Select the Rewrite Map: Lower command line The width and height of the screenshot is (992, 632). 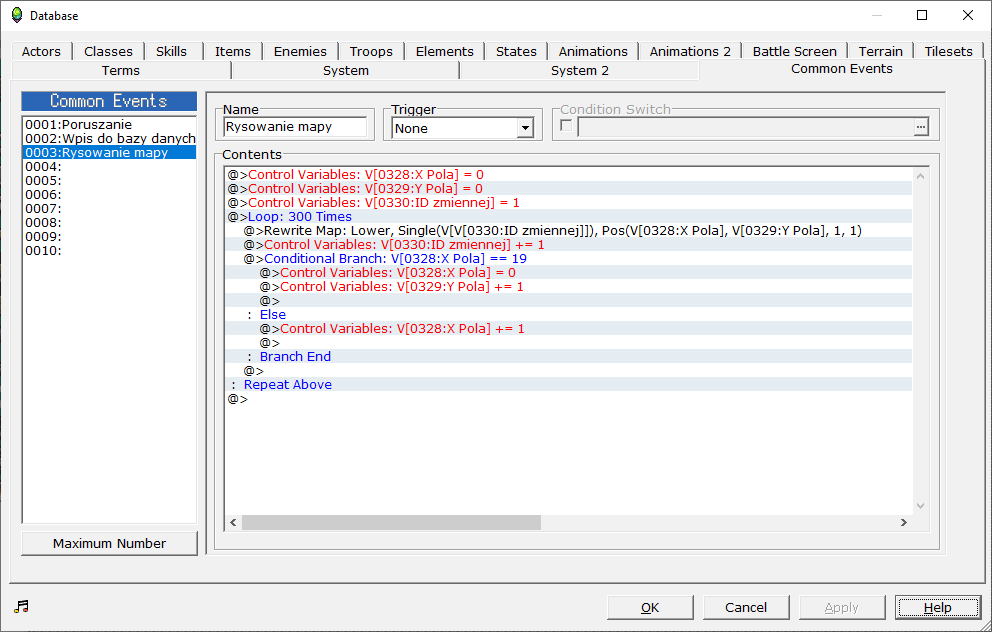[569, 230]
